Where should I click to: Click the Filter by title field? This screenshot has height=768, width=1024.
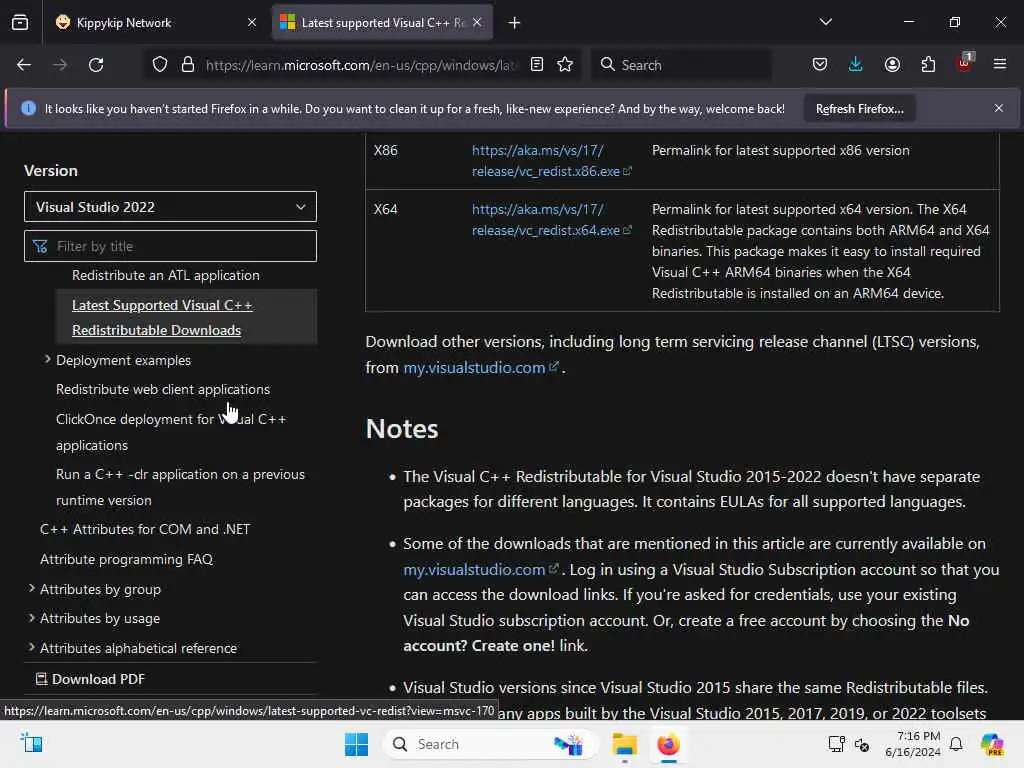coord(170,246)
